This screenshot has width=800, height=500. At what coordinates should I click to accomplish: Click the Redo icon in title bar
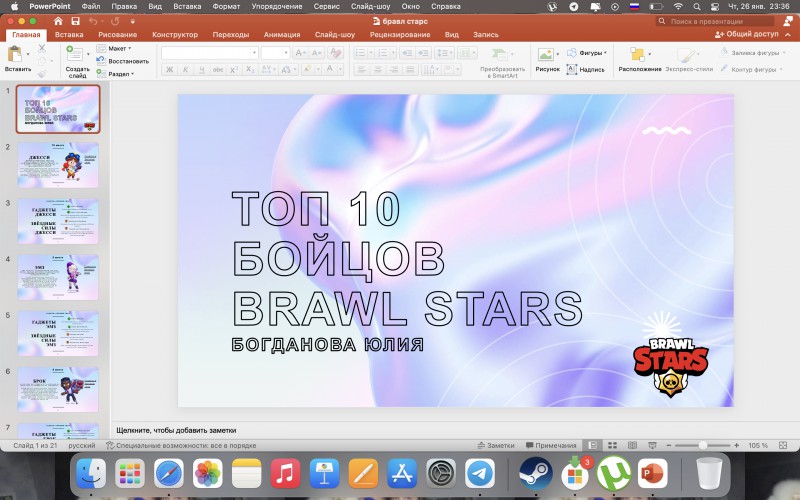115,21
